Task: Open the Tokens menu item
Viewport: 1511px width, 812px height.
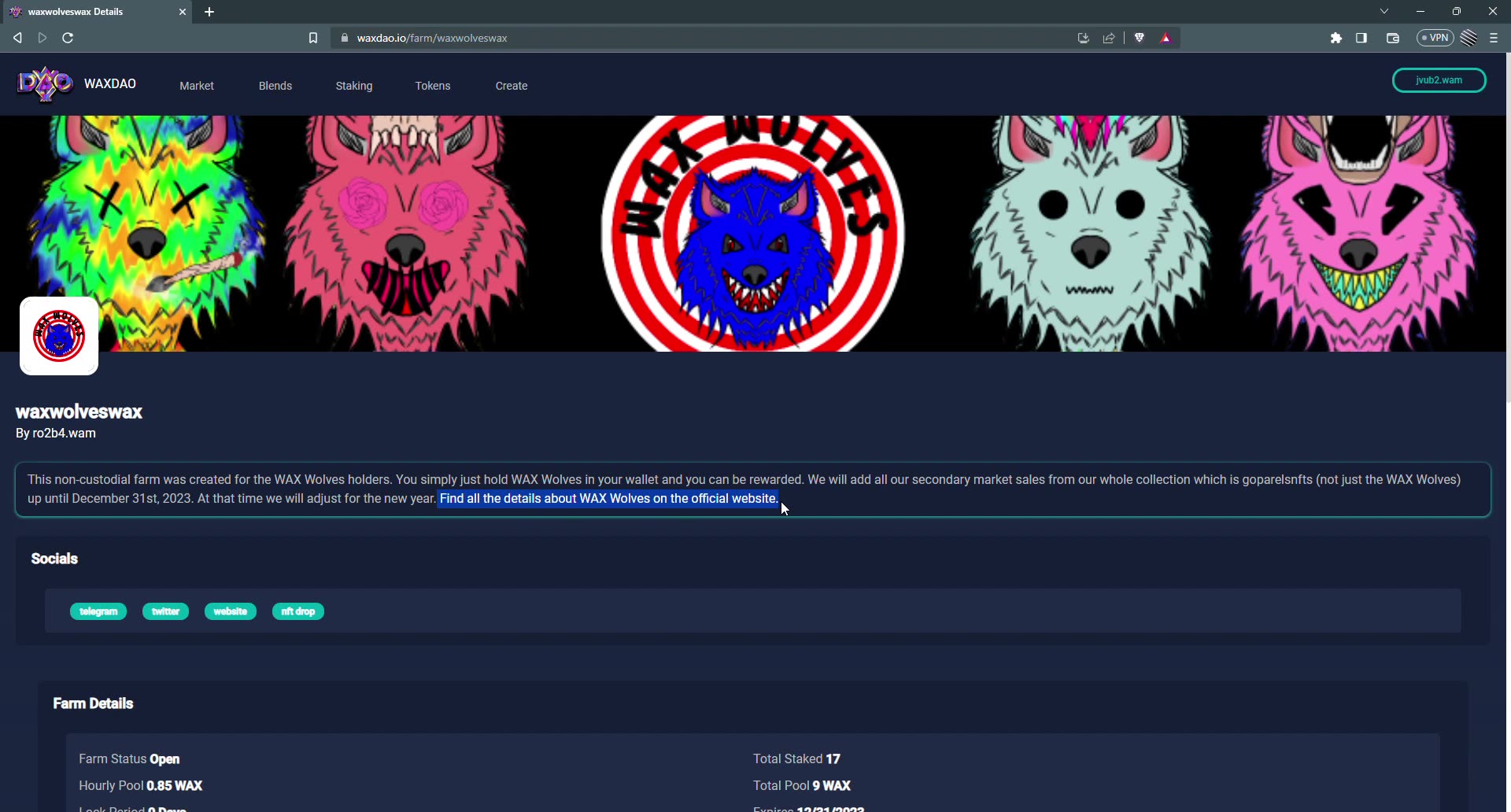Action: point(433,86)
